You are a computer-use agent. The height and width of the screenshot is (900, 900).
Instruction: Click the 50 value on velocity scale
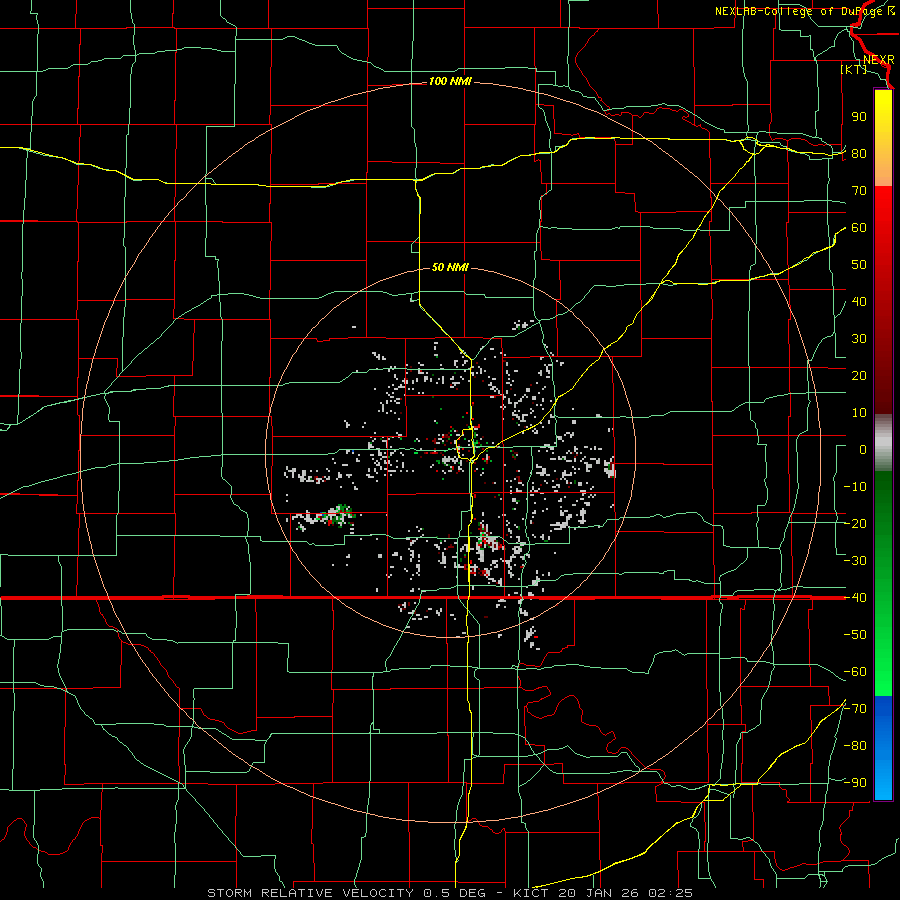tap(859, 265)
